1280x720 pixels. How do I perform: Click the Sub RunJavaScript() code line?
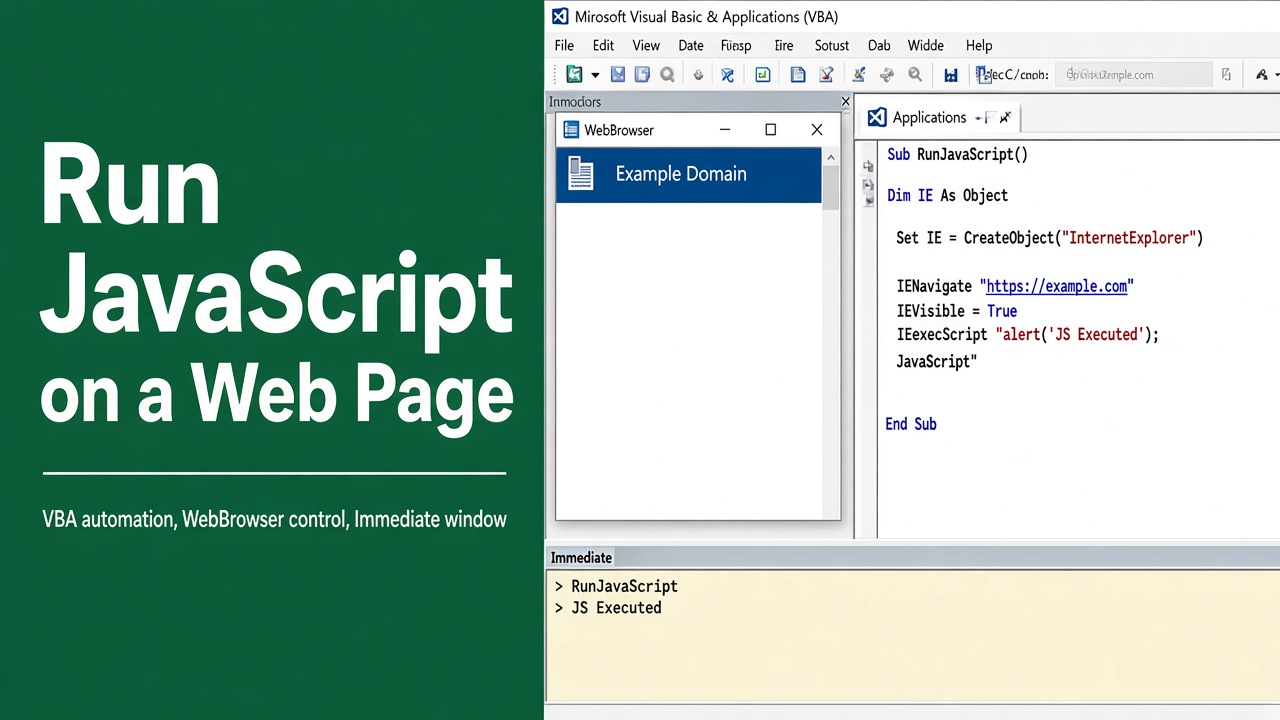click(957, 154)
